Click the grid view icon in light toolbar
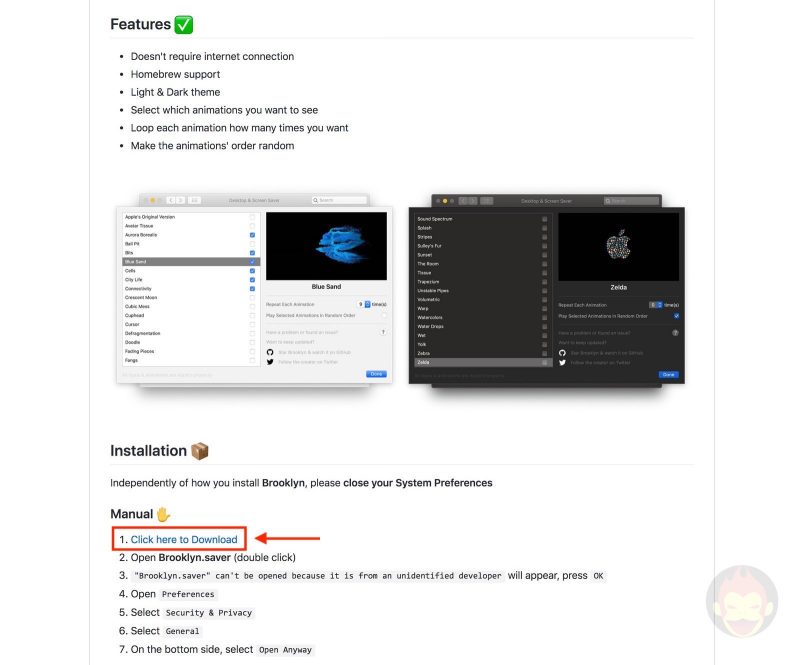Screen dimensions: 800x665 tap(194, 200)
